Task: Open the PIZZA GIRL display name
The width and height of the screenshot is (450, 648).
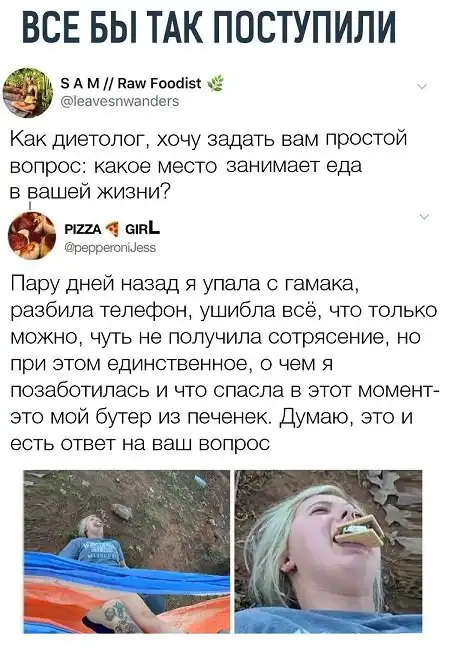Action: click(x=112, y=228)
